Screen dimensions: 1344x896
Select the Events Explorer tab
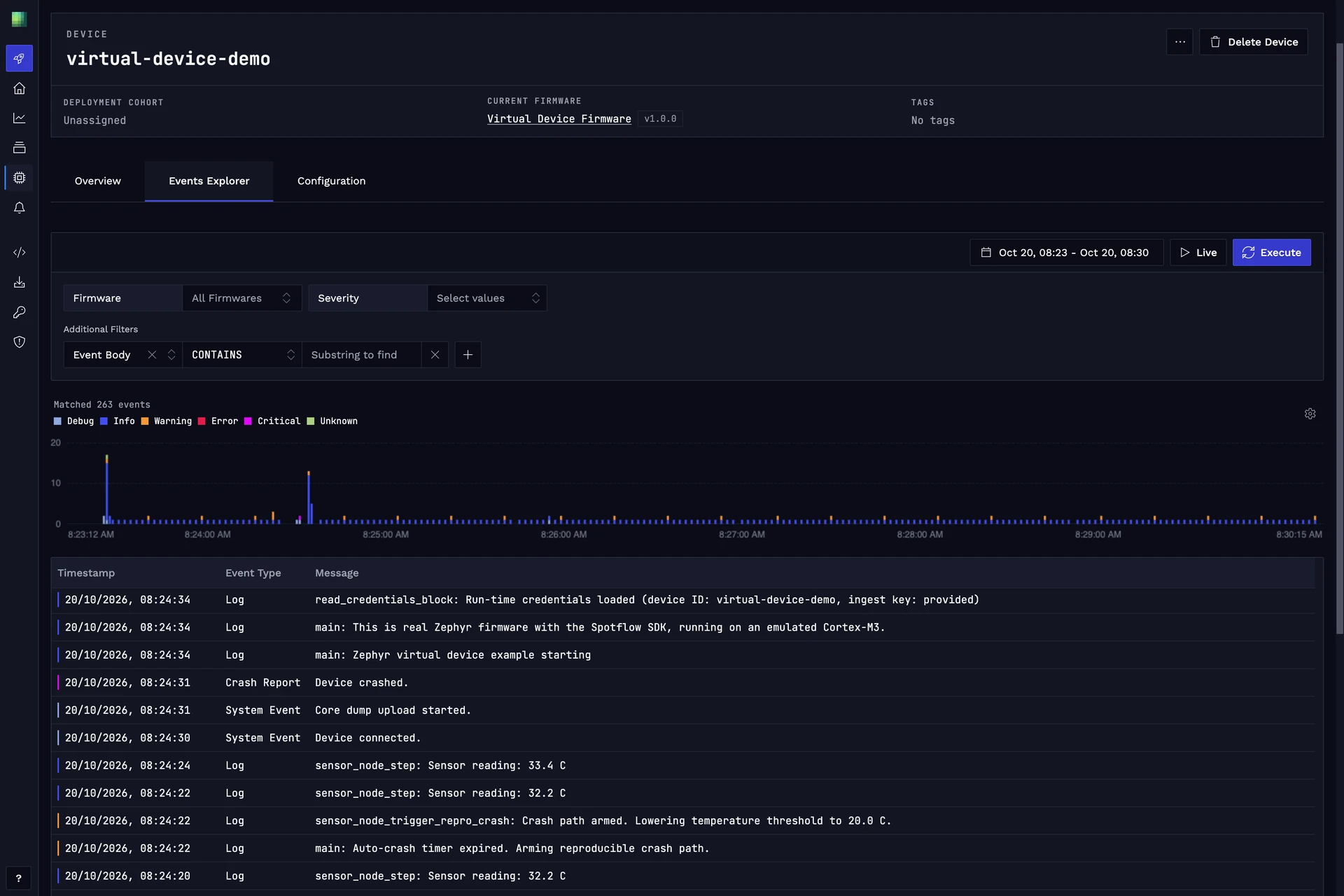[209, 181]
